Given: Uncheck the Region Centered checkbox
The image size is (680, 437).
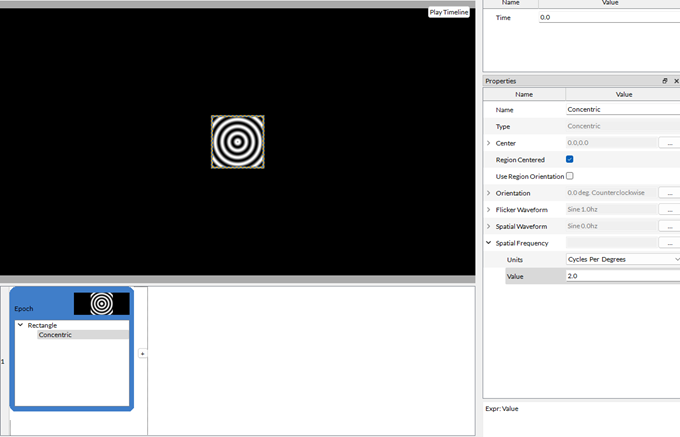Looking at the screenshot, I should (x=570, y=159).
